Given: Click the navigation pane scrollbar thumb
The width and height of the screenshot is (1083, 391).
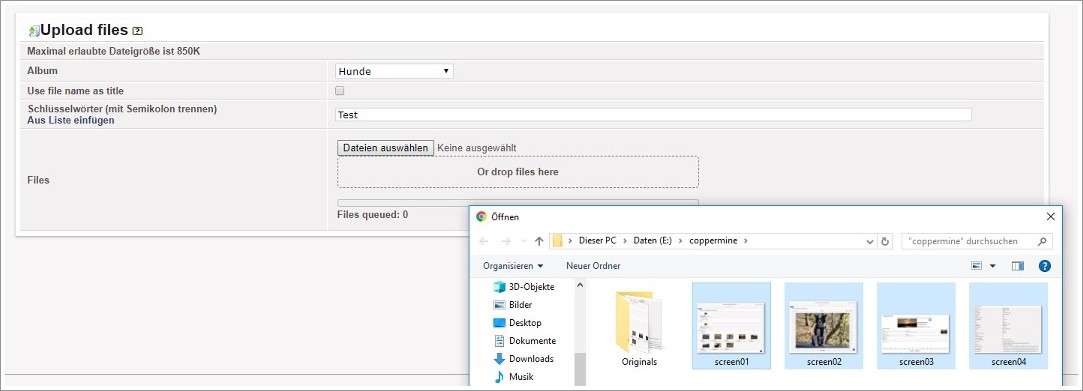Looking at the screenshot, I should (x=580, y=369).
